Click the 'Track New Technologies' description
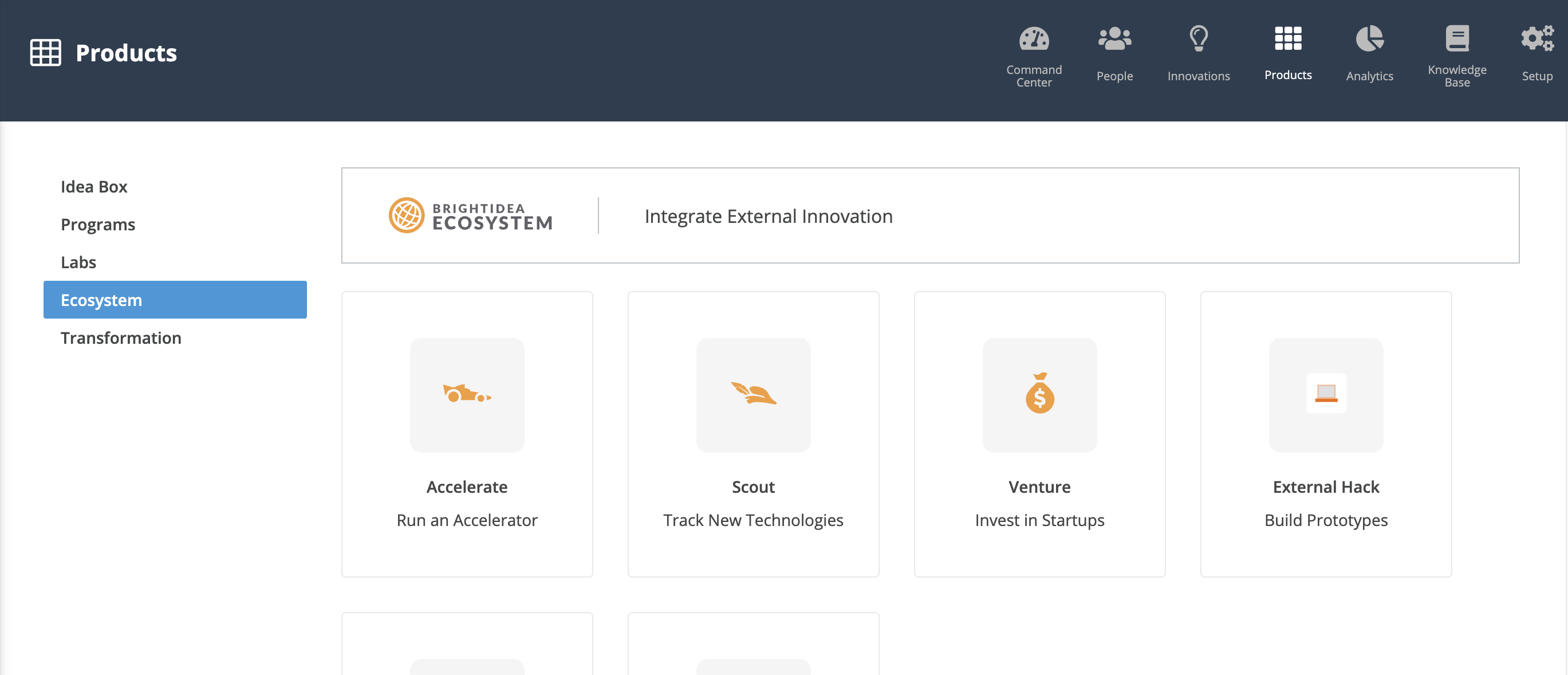Image resolution: width=1568 pixels, height=675 pixels. 753,520
